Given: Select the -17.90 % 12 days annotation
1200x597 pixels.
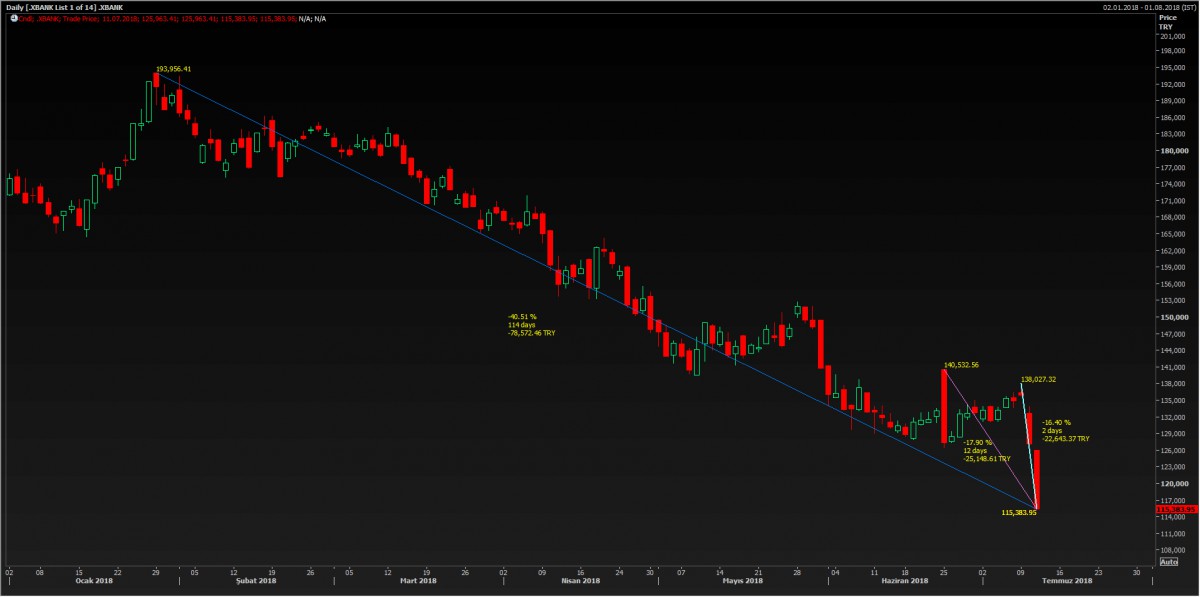Looking at the screenshot, I should coord(986,450).
